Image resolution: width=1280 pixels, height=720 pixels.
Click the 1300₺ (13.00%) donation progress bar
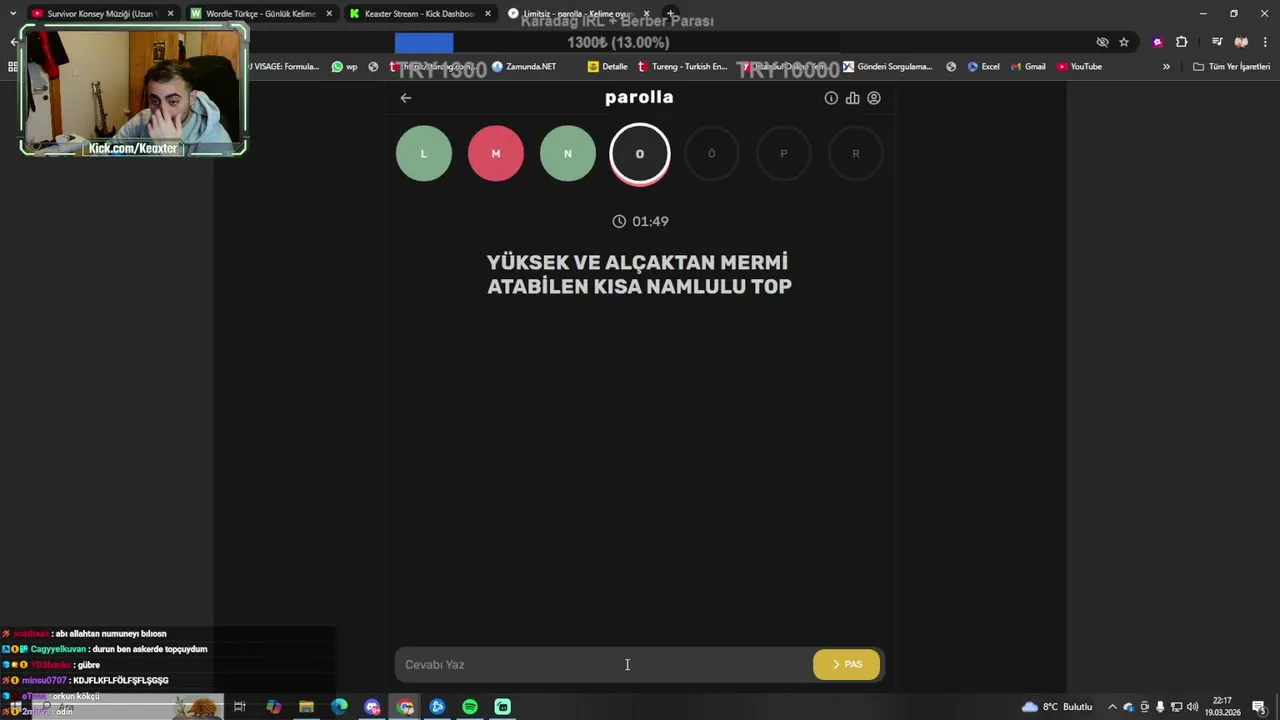617,42
